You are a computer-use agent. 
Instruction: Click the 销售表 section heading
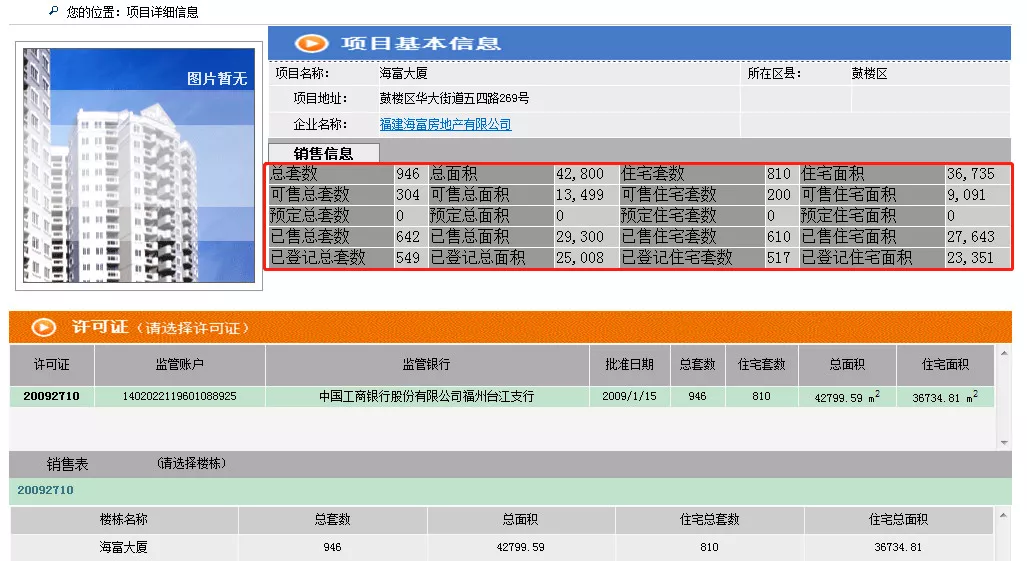tap(67, 464)
